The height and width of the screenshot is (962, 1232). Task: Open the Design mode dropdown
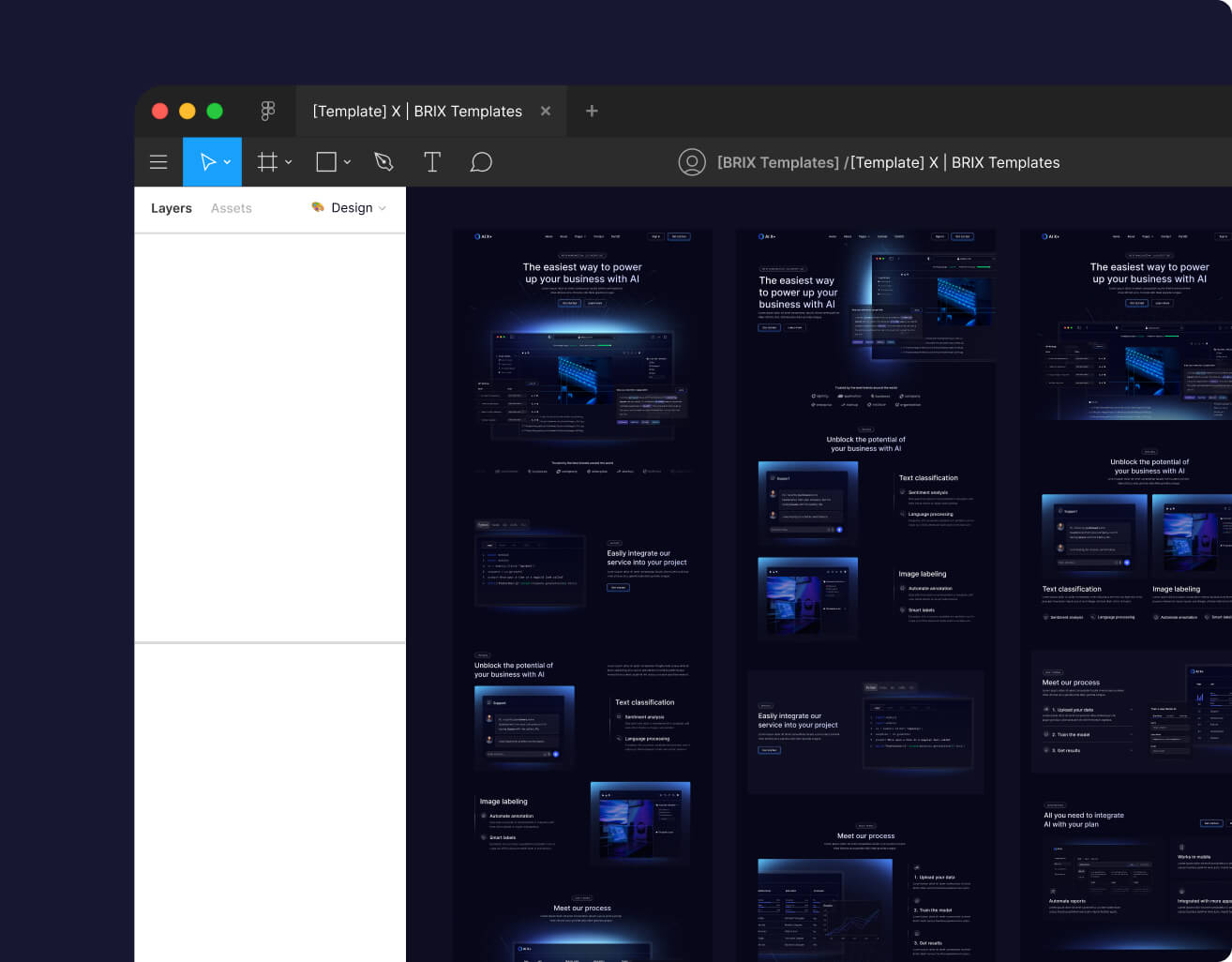(382, 208)
